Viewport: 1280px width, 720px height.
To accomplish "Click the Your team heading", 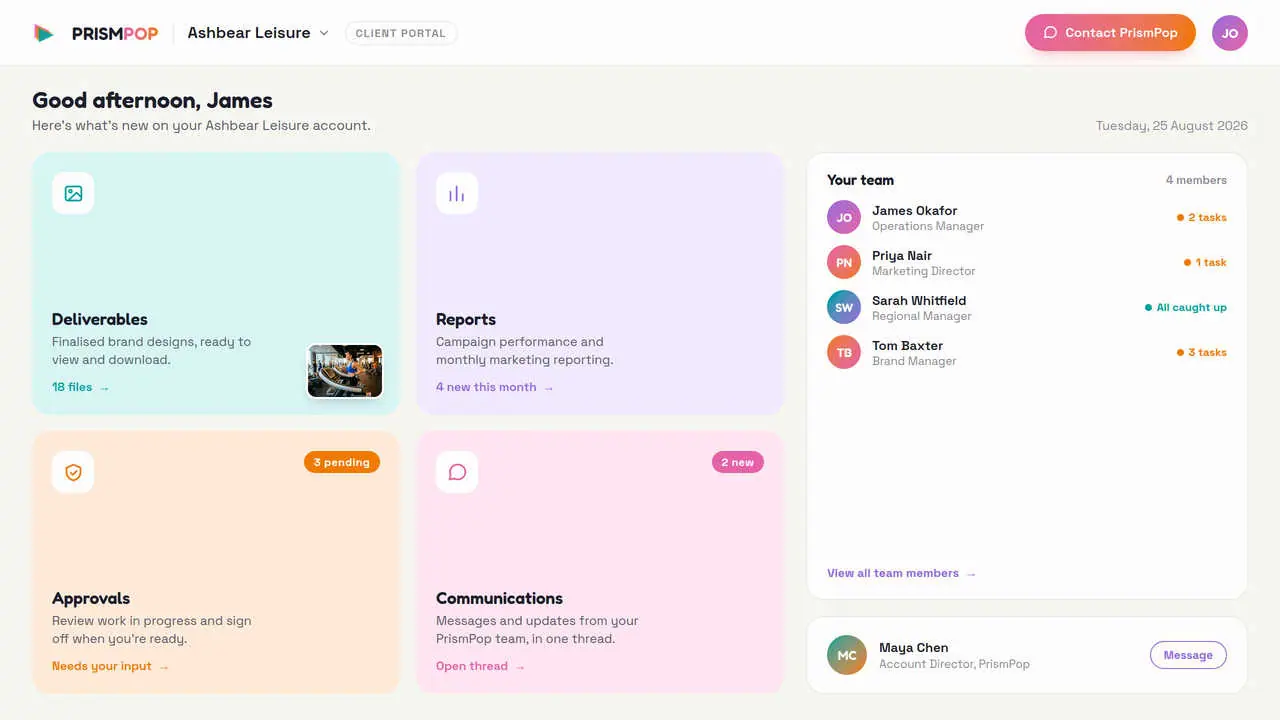I will (x=860, y=180).
